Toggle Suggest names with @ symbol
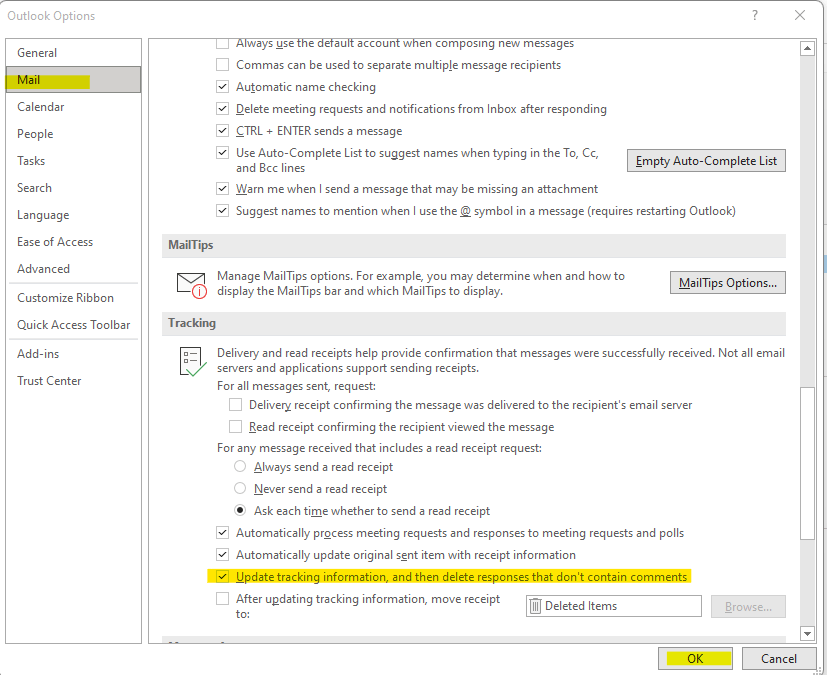Image resolution: width=827 pixels, height=675 pixels. coord(223,211)
